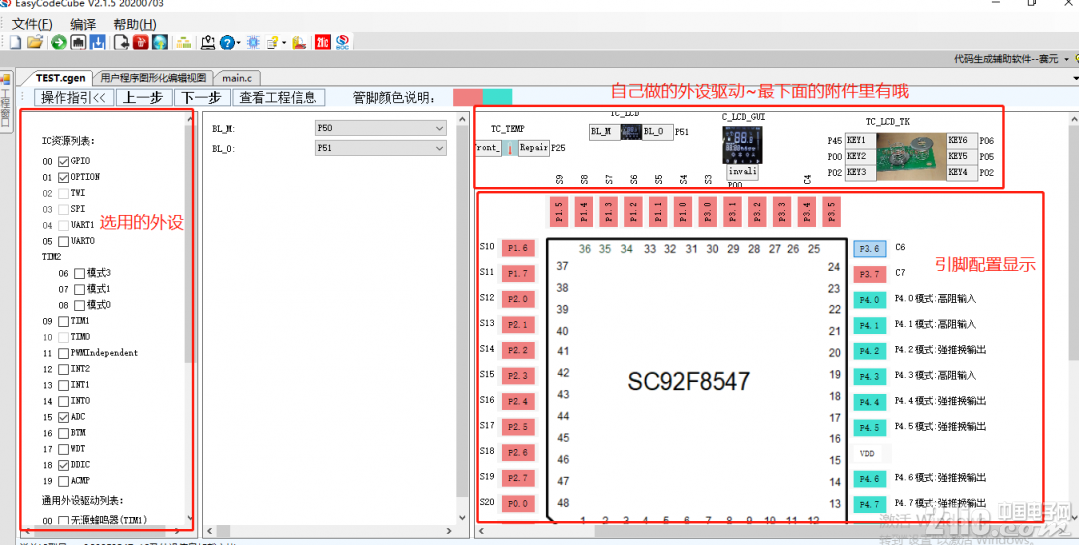Switch to the TEST.cgen tab
This screenshot has width=1079, height=545.
pos(60,78)
